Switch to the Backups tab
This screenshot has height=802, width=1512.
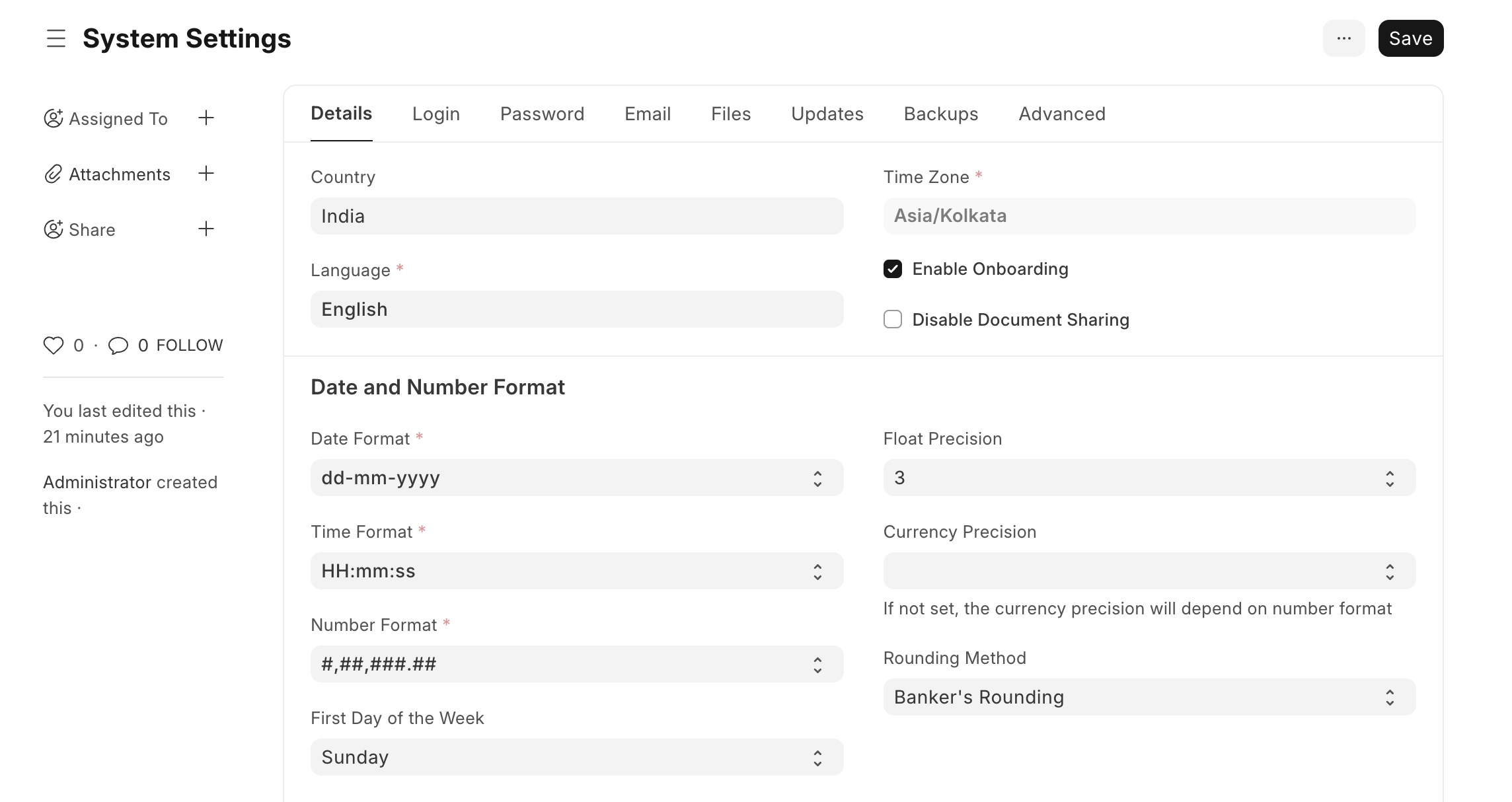tap(940, 114)
